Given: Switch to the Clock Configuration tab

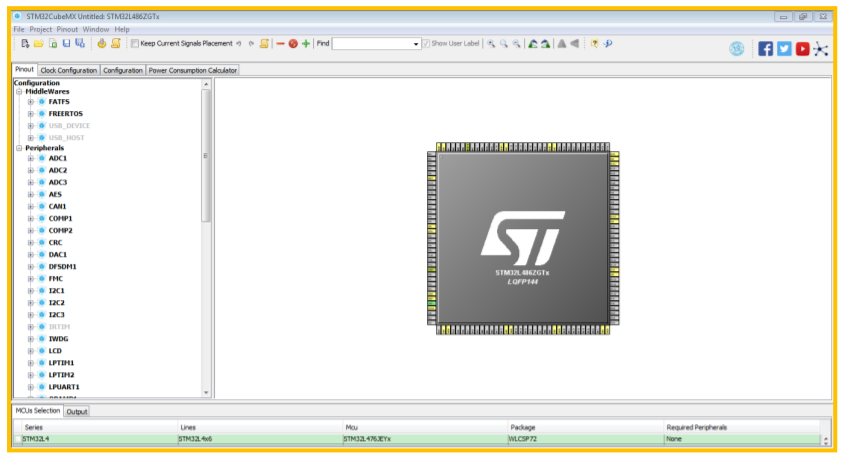Looking at the screenshot, I should pyautogui.click(x=69, y=70).
